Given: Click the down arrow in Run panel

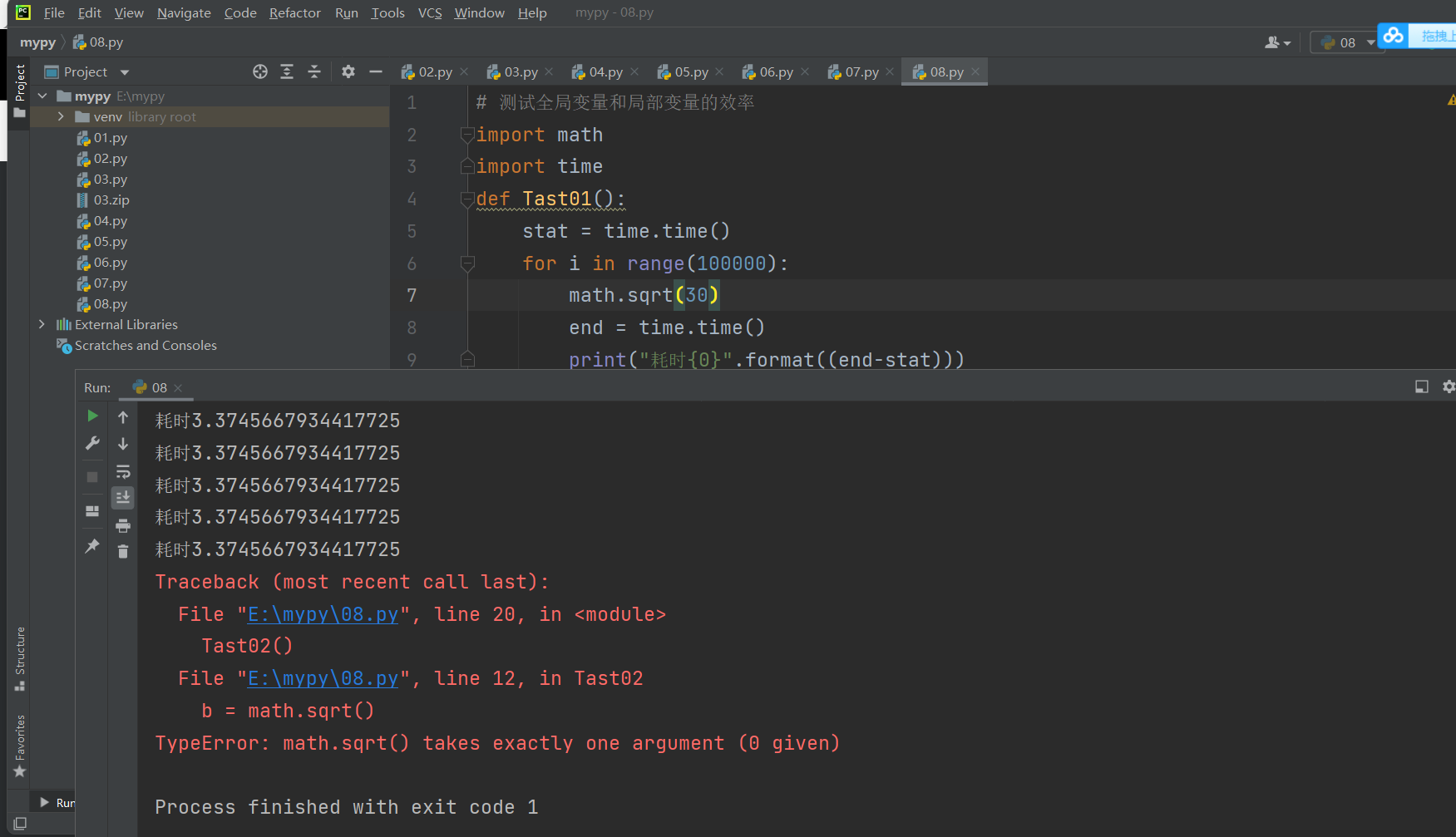Looking at the screenshot, I should pyautogui.click(x=123, y=444).
